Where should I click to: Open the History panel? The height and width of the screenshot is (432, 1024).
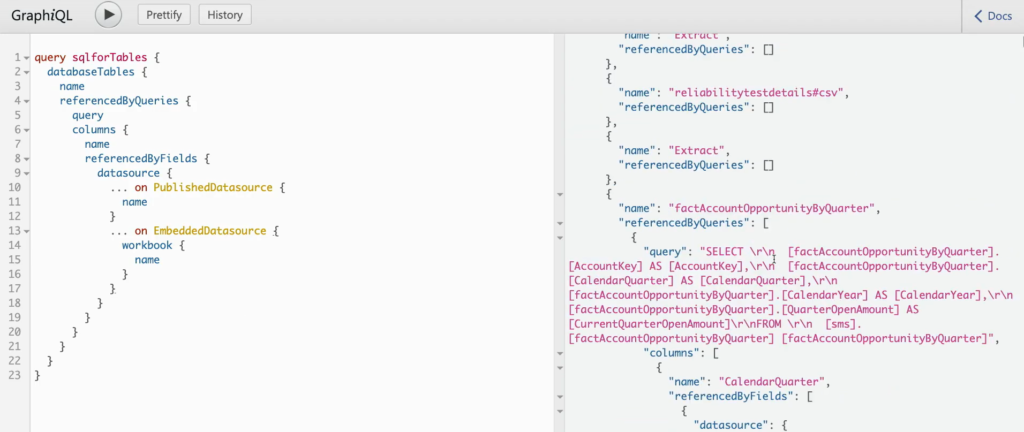pyautogui.click(x=225, y=15)
